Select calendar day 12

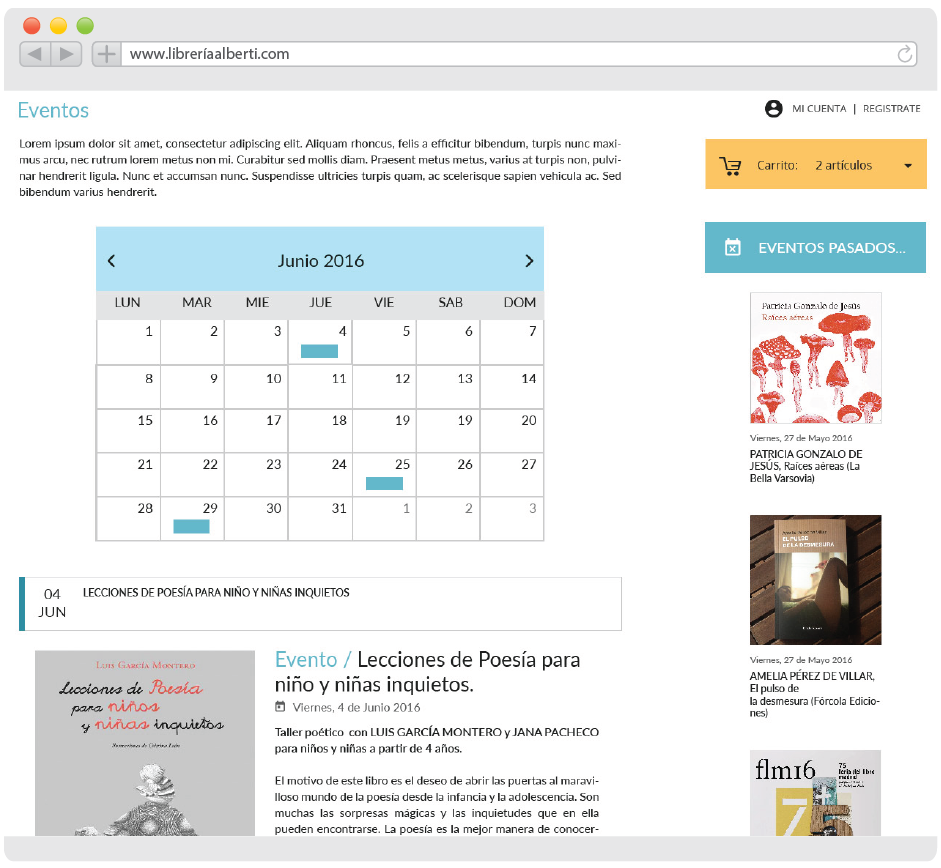point(385,387)
